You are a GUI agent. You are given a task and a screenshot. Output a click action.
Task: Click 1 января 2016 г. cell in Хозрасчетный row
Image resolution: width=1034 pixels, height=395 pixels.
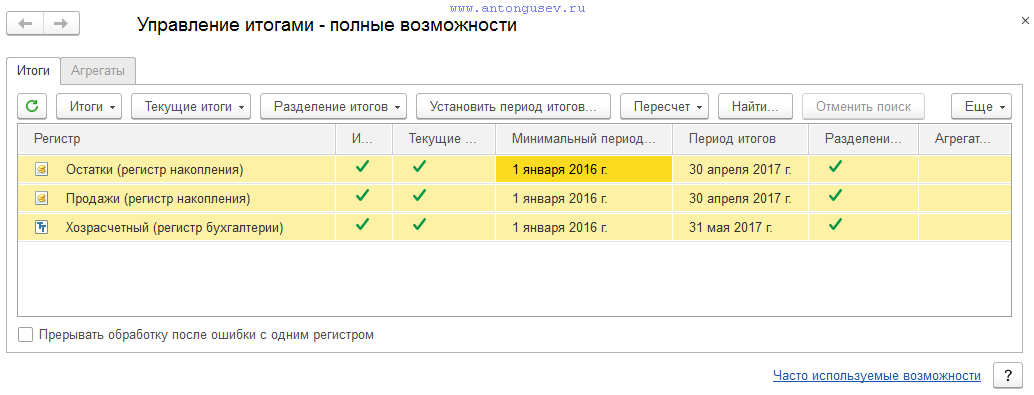(584, 228)
